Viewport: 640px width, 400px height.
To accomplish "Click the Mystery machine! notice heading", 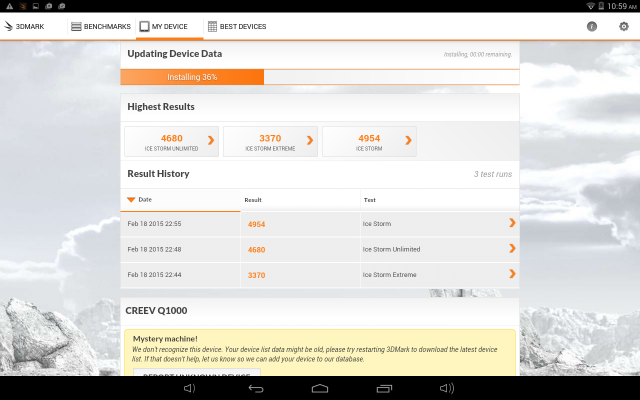I will point(165,339).
